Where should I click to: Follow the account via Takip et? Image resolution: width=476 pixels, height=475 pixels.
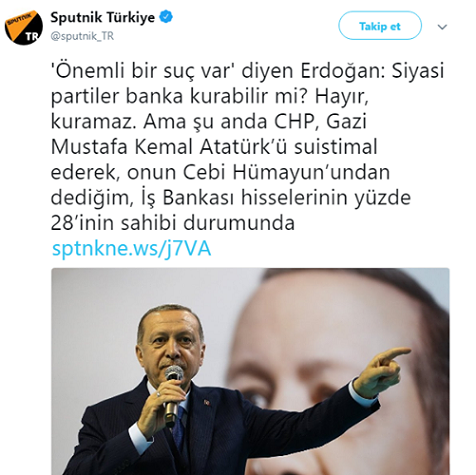(x=380, y=26)
